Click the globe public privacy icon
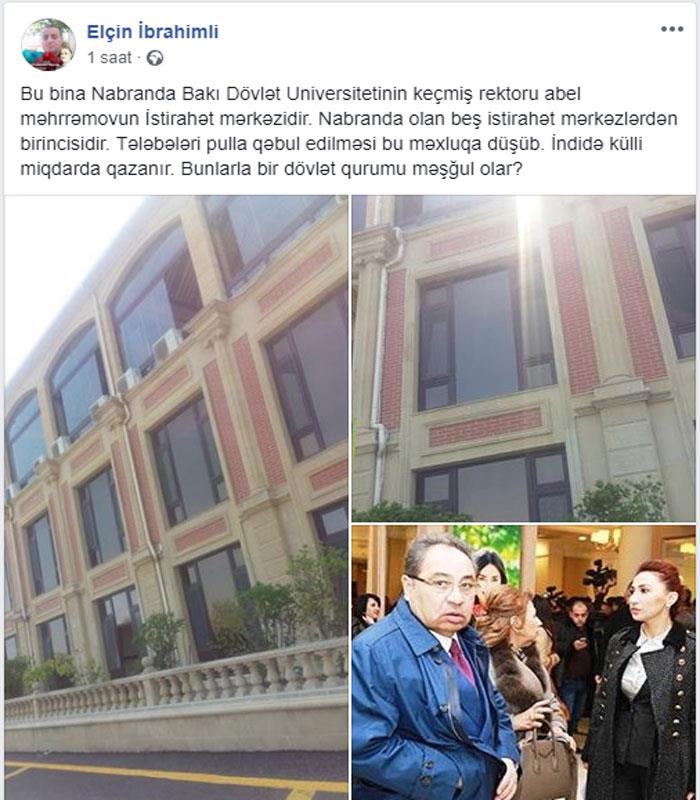The width and height of the screenshot is (700, 800). click(x=155, y=58)
